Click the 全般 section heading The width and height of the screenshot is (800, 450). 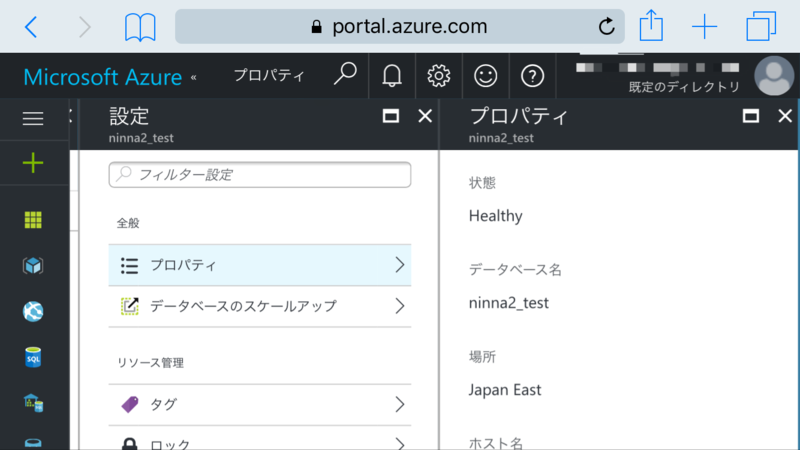(128, 223)
